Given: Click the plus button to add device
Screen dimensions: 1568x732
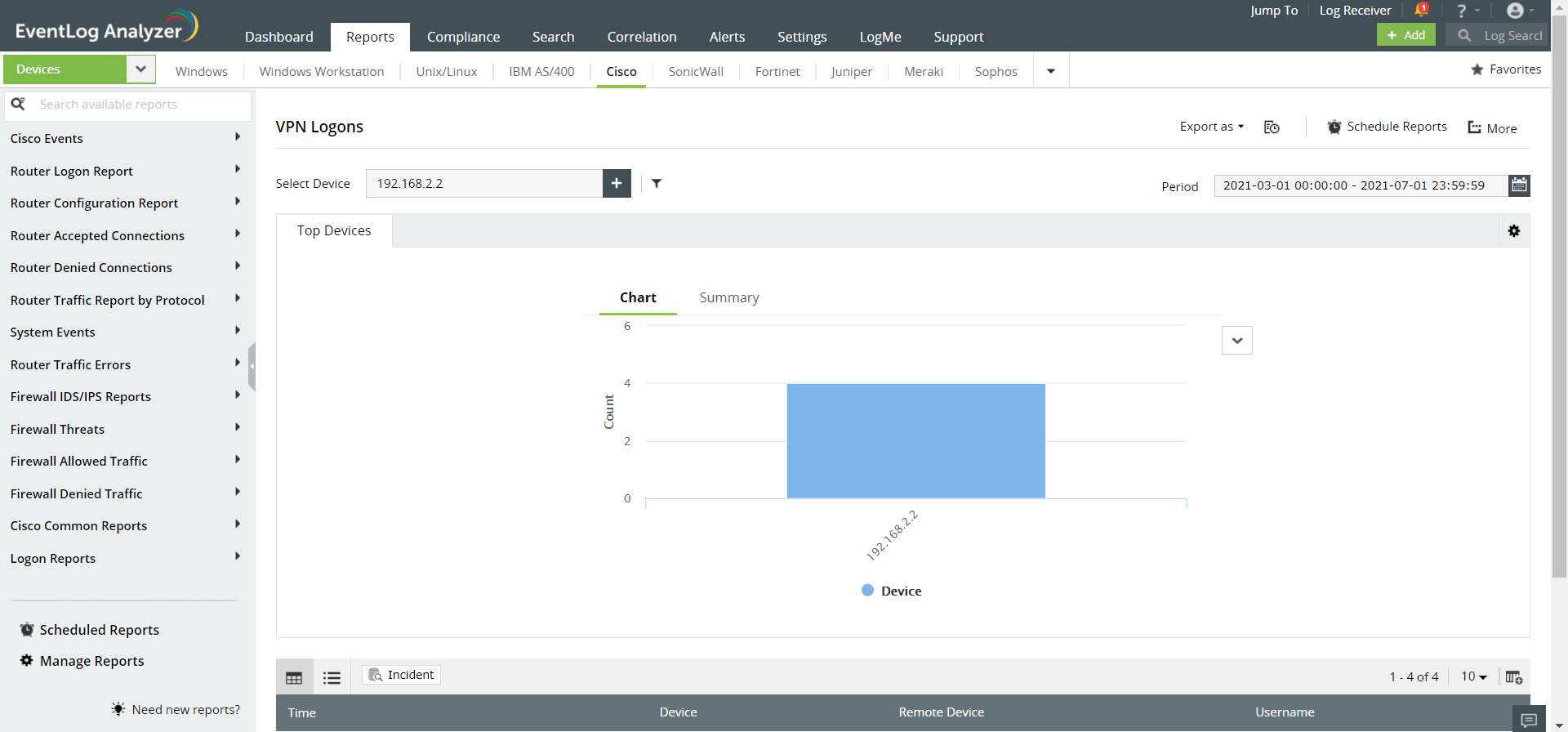Looking at the screenshot, I should click(617, 183).
